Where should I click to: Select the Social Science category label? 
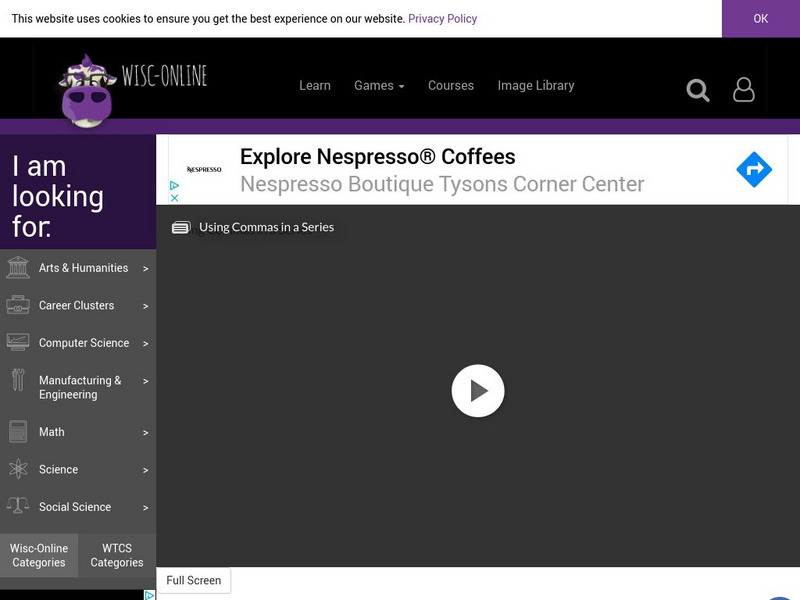click(74, 507)
